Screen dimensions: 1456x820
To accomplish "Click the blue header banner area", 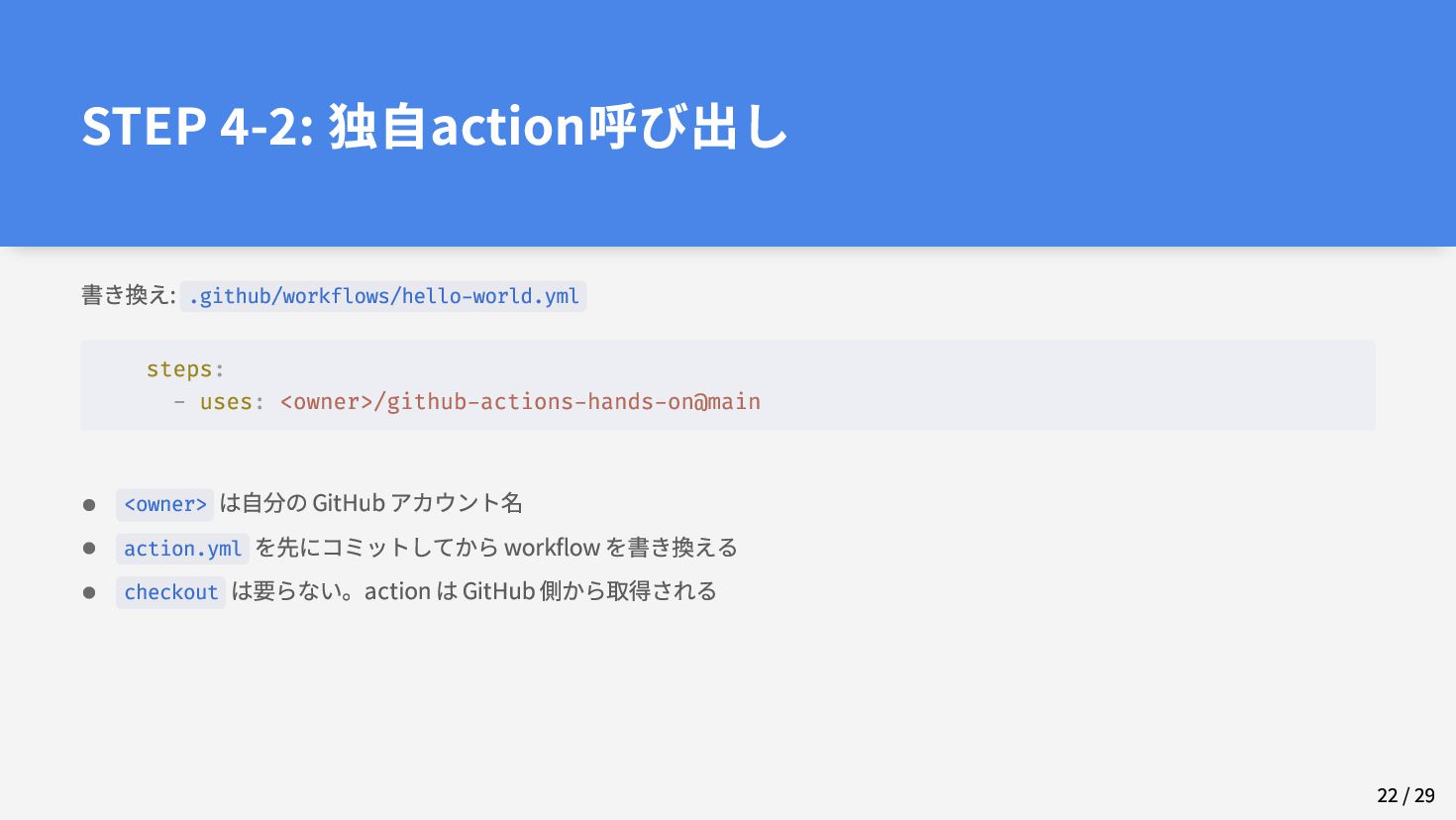I will pos(728,123).
